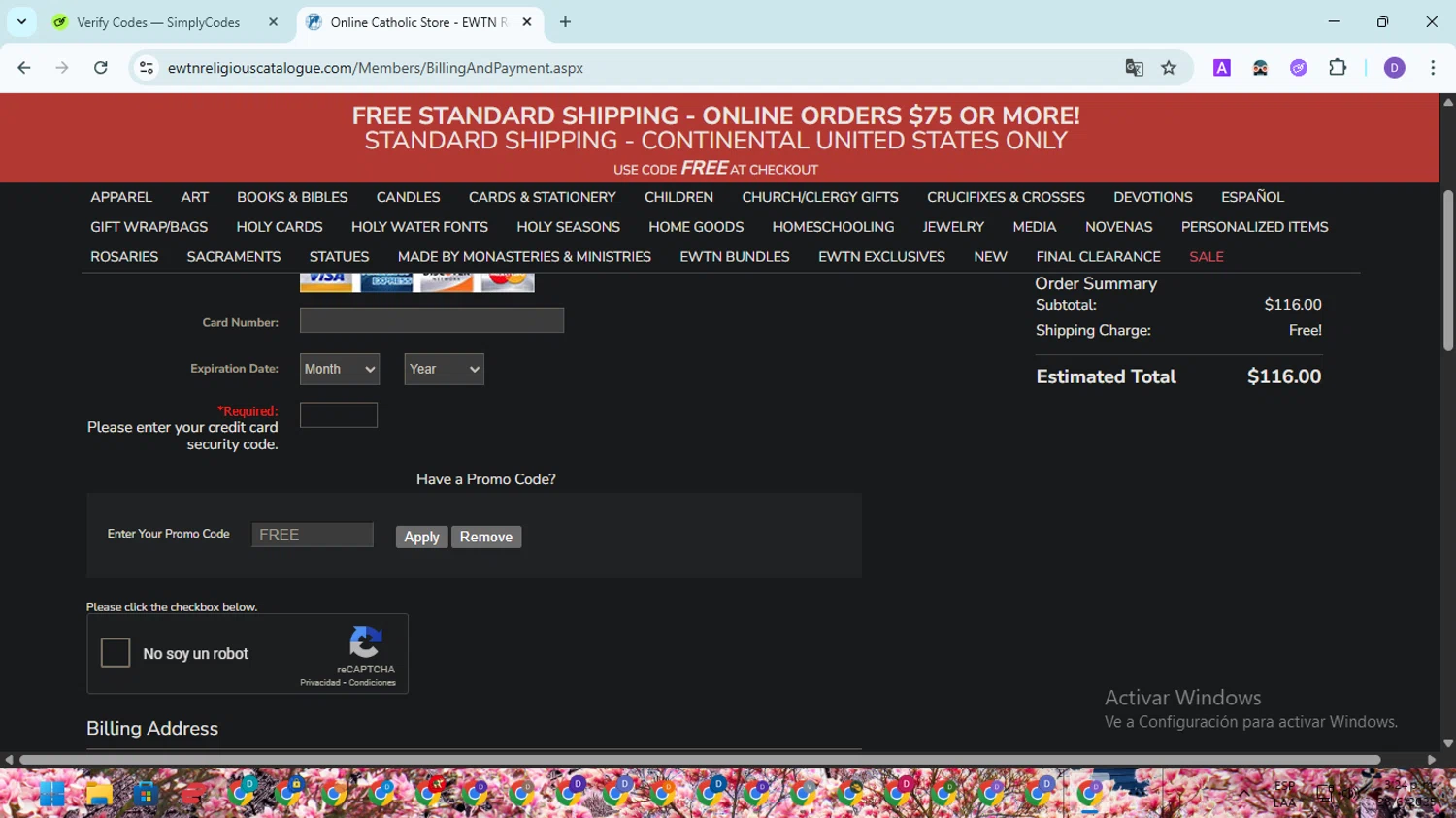Click the horizontal page scrollbar
The height and width of the screenshot is (818, 1456).
coord(700,760)
